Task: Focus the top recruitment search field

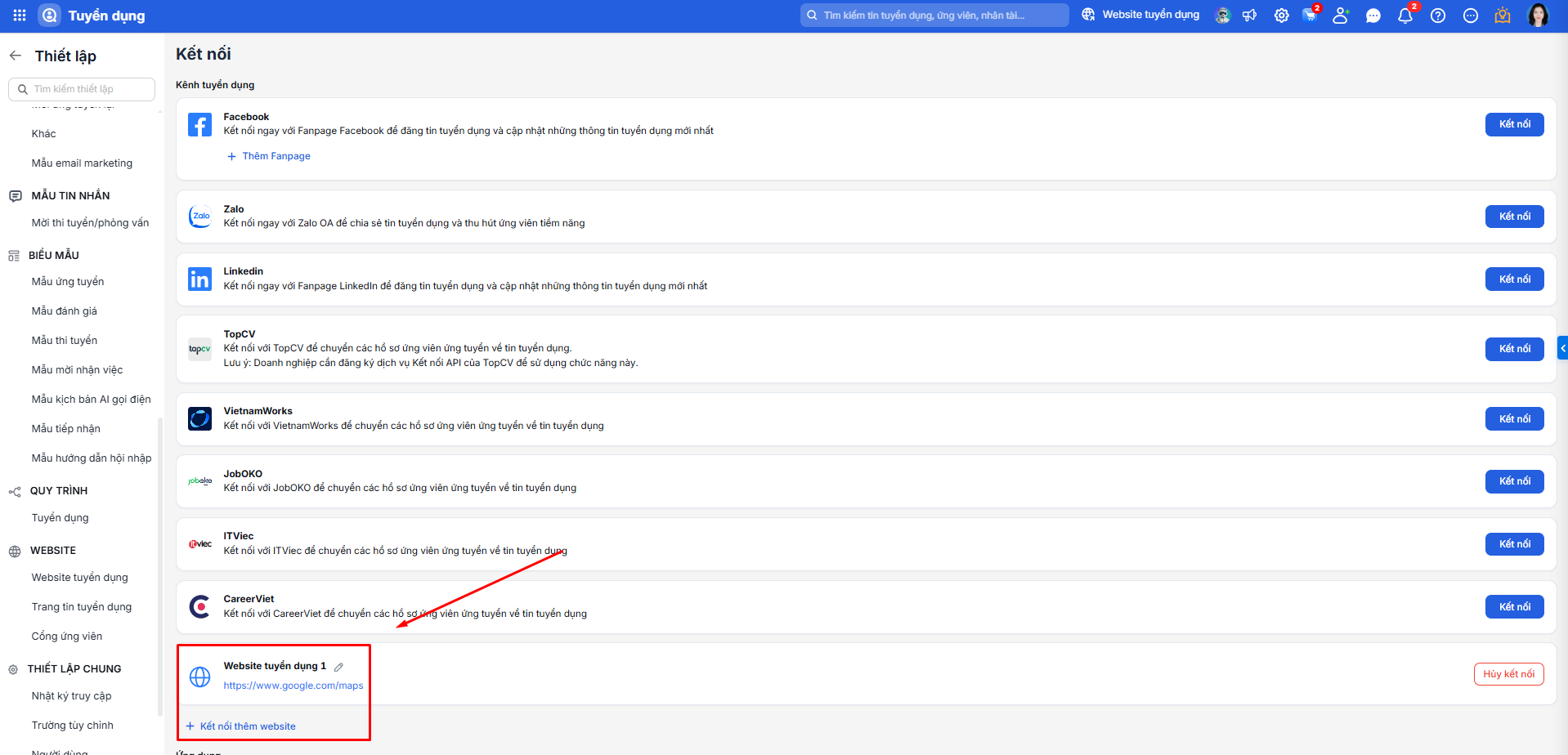Action: [x=934, y=16]
